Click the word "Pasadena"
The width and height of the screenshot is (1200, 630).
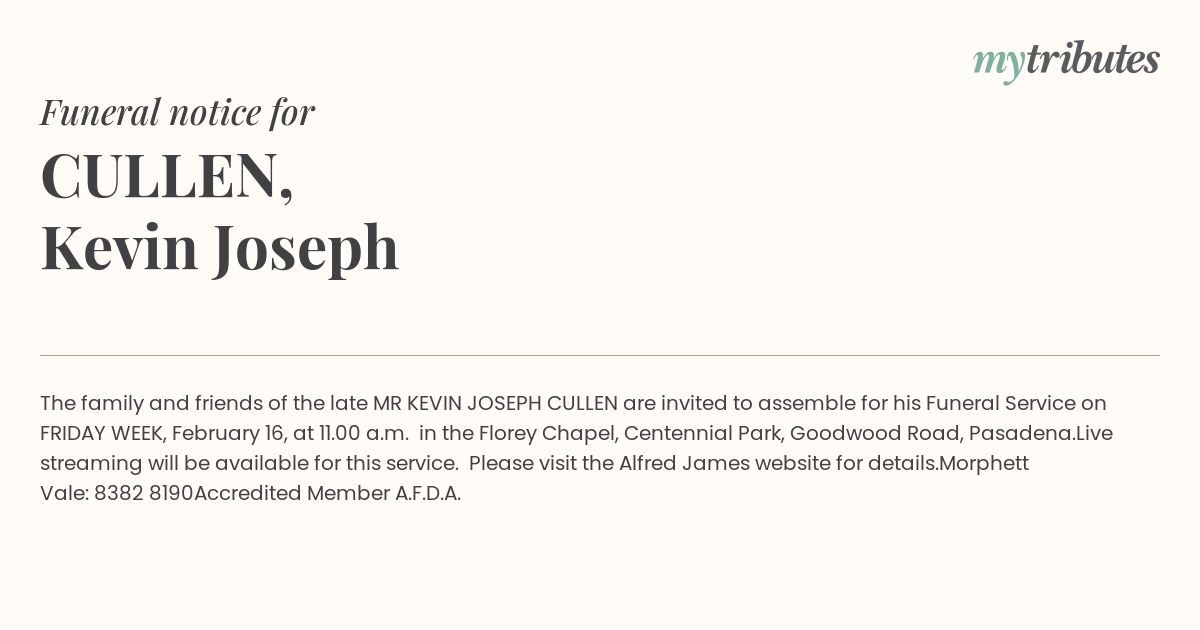point(1022,434)
